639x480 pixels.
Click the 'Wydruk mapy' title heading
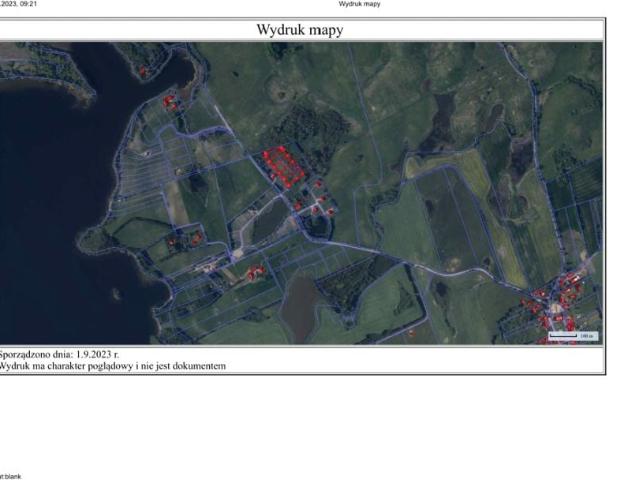pos(300,30)
